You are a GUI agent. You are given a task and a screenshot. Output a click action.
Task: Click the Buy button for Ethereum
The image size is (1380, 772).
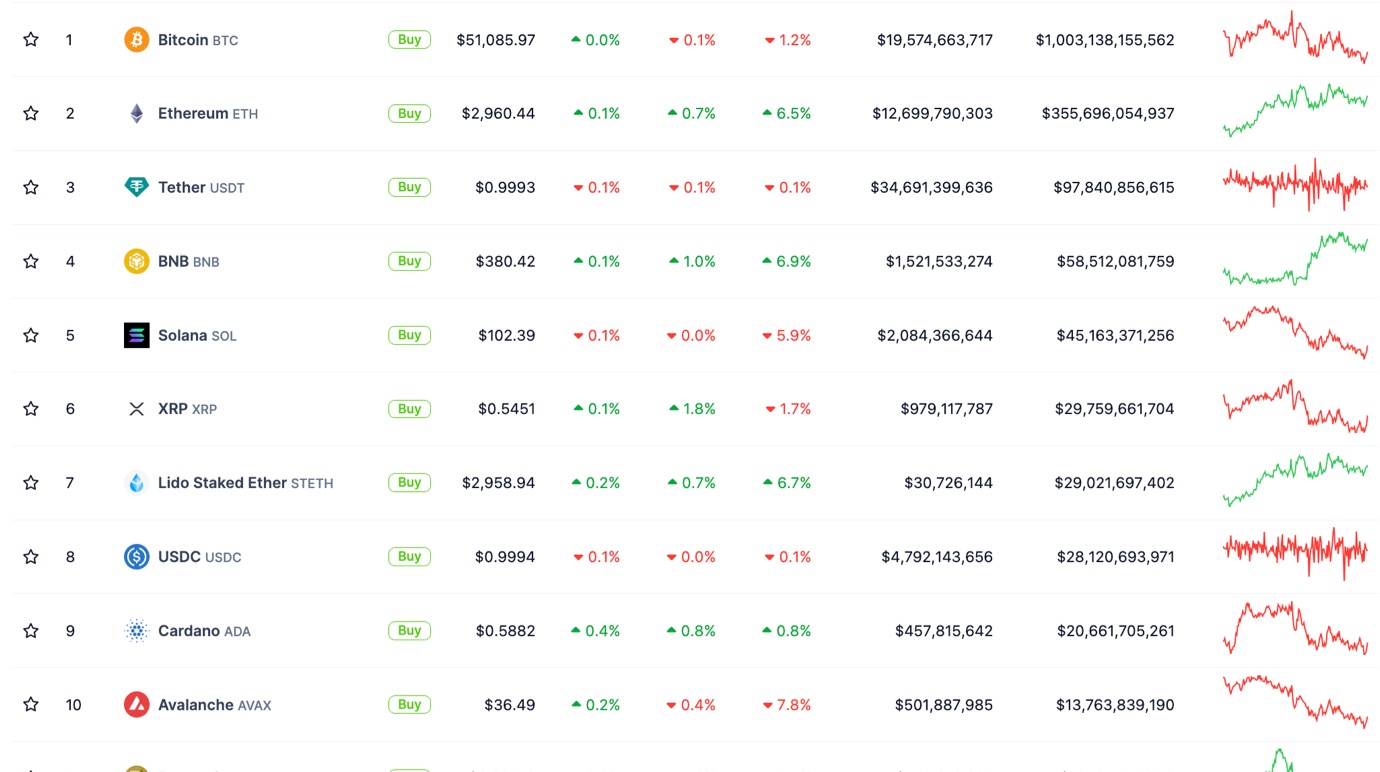(x=410, y=114)
